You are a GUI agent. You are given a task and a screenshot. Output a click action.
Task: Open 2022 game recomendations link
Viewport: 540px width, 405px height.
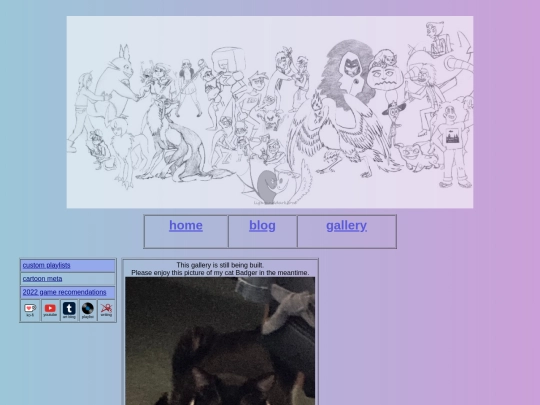(x=64, y=292)
